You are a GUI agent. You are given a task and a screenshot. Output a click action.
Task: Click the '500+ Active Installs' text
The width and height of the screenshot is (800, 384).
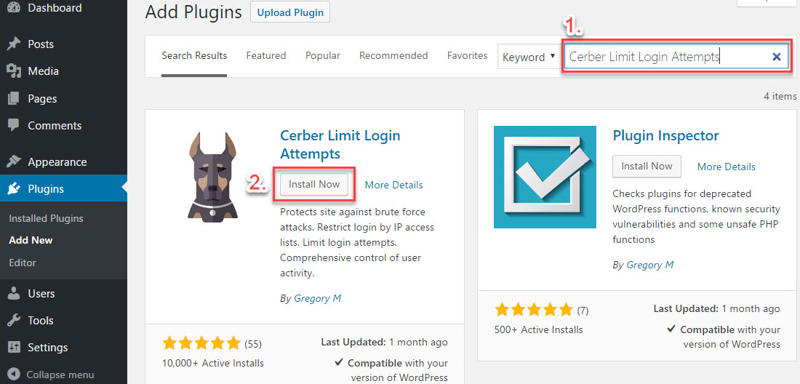coord(539,330)
